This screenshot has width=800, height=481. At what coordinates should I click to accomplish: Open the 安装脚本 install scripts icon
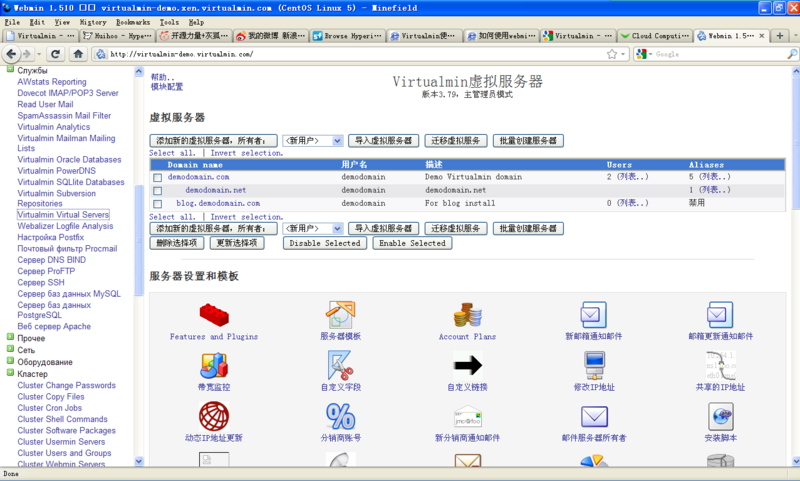point(720,415)
